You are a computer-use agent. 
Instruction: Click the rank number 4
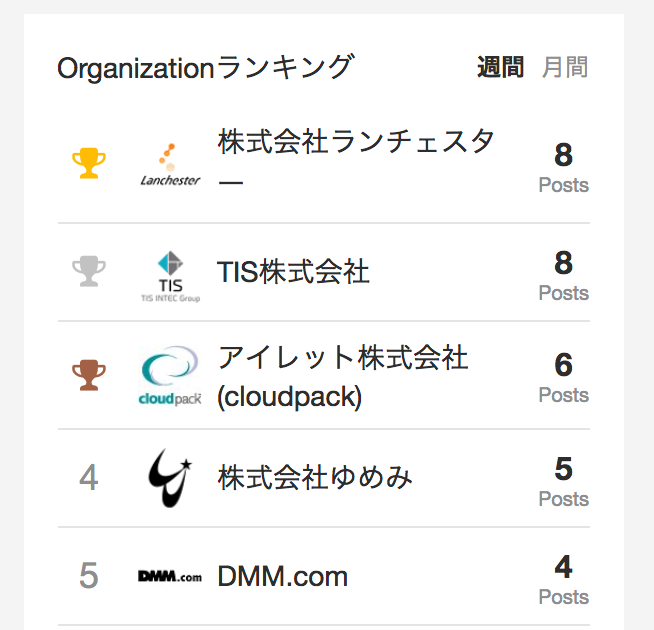(88, 478)
